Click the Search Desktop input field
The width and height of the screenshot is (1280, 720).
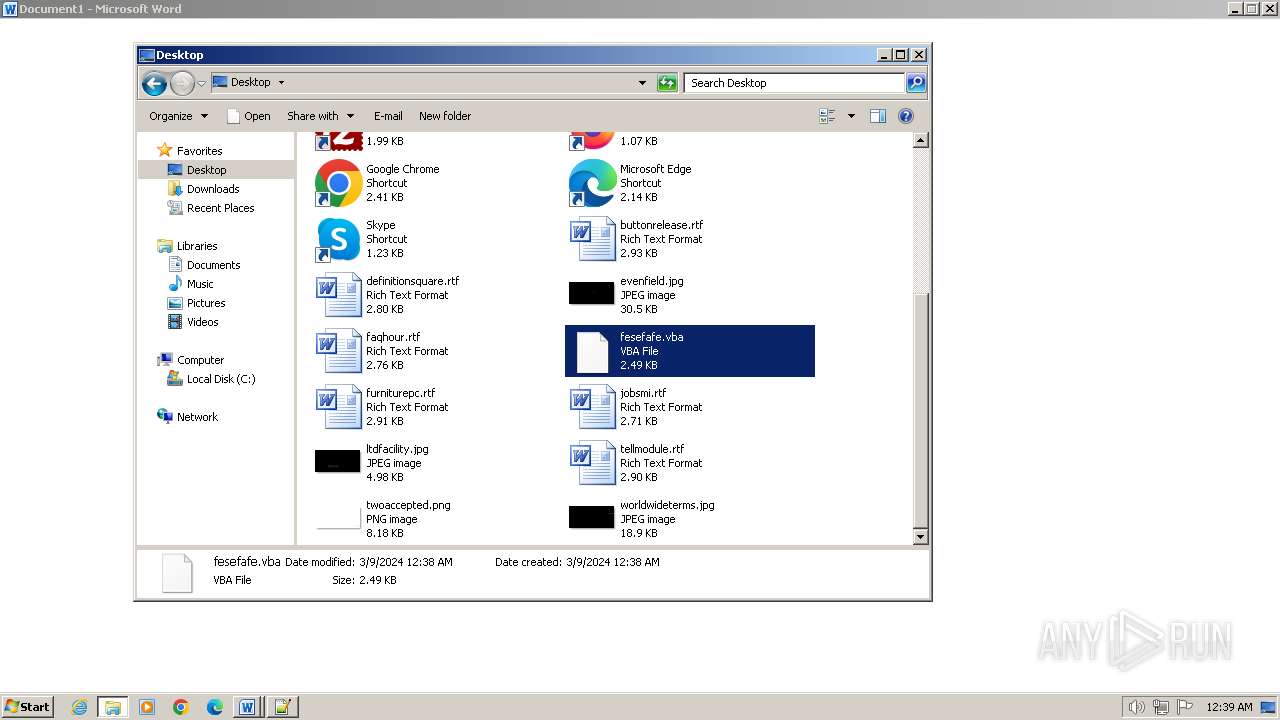795,83
